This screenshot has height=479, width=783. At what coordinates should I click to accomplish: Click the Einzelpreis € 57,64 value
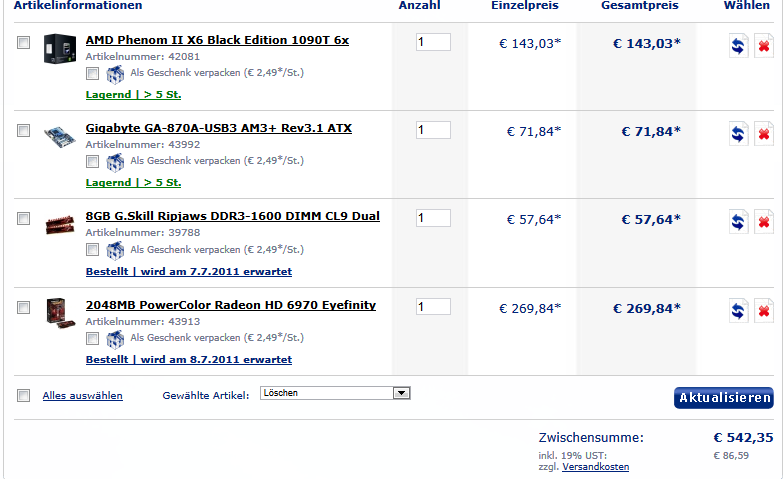pyautogui.click(x=534, y=220)
